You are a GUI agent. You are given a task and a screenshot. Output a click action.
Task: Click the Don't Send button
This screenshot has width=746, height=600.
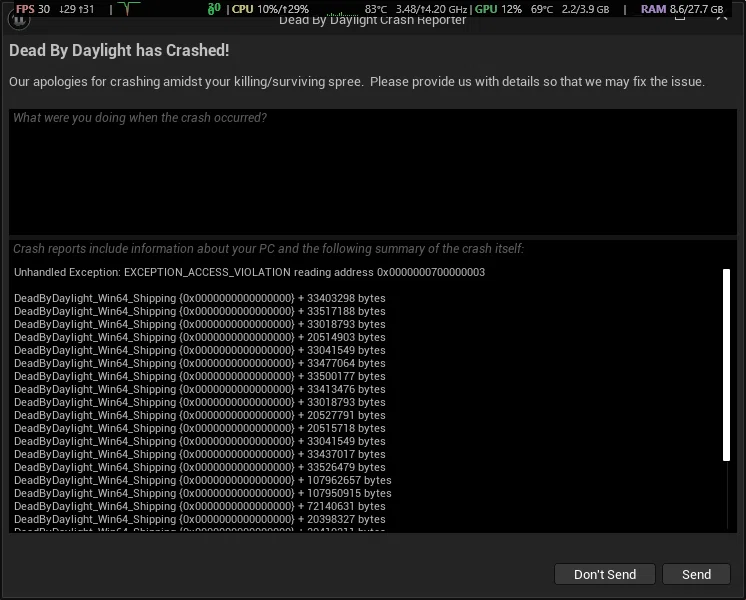(605, 574)
